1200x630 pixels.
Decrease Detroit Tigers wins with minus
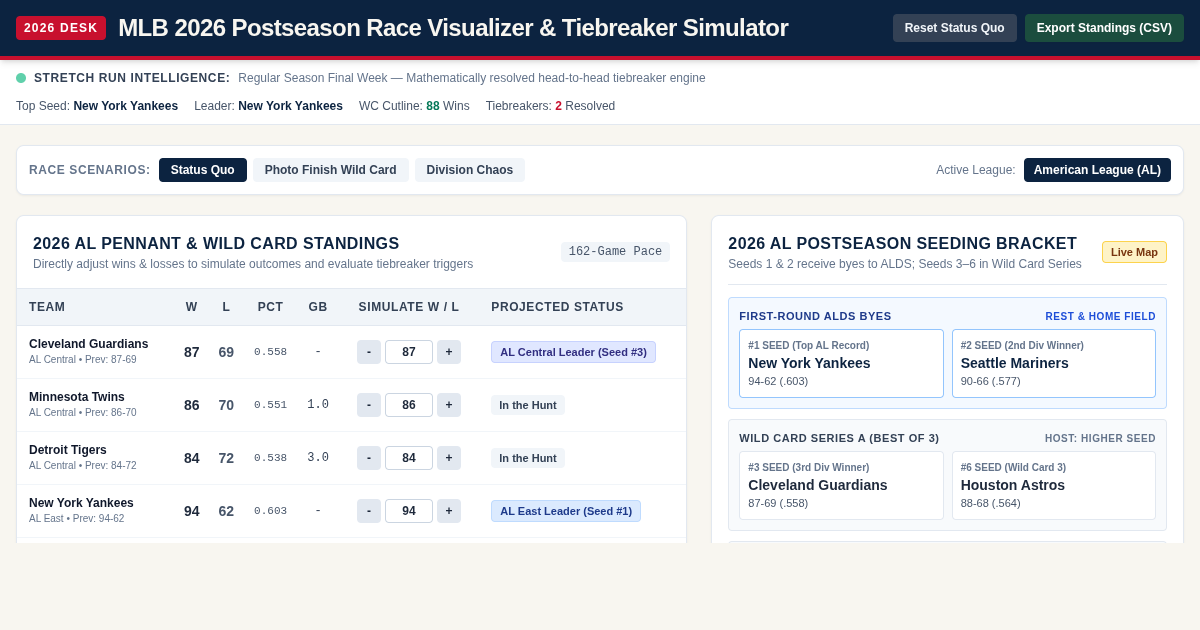click(369, 458)
